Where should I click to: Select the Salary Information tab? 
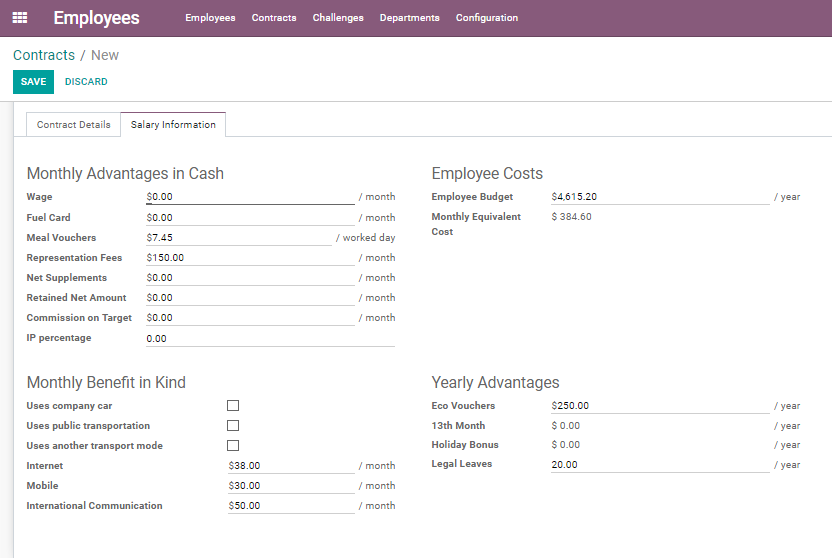click(173, 125)
